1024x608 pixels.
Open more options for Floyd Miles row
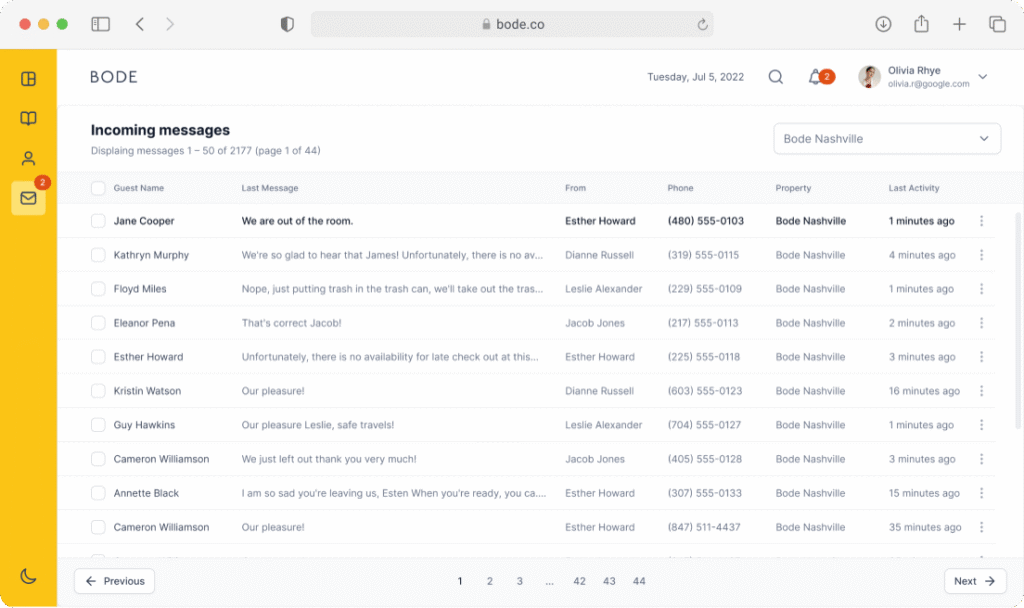tap(982, 289)
